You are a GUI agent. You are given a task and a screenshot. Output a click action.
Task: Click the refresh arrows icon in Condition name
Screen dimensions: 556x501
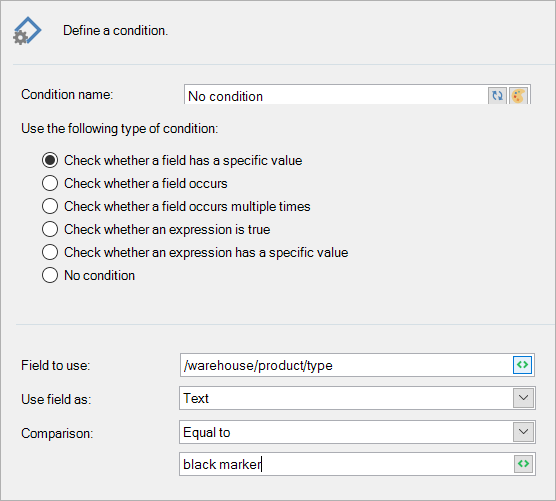pyautogui.click(x=497, y=96)
